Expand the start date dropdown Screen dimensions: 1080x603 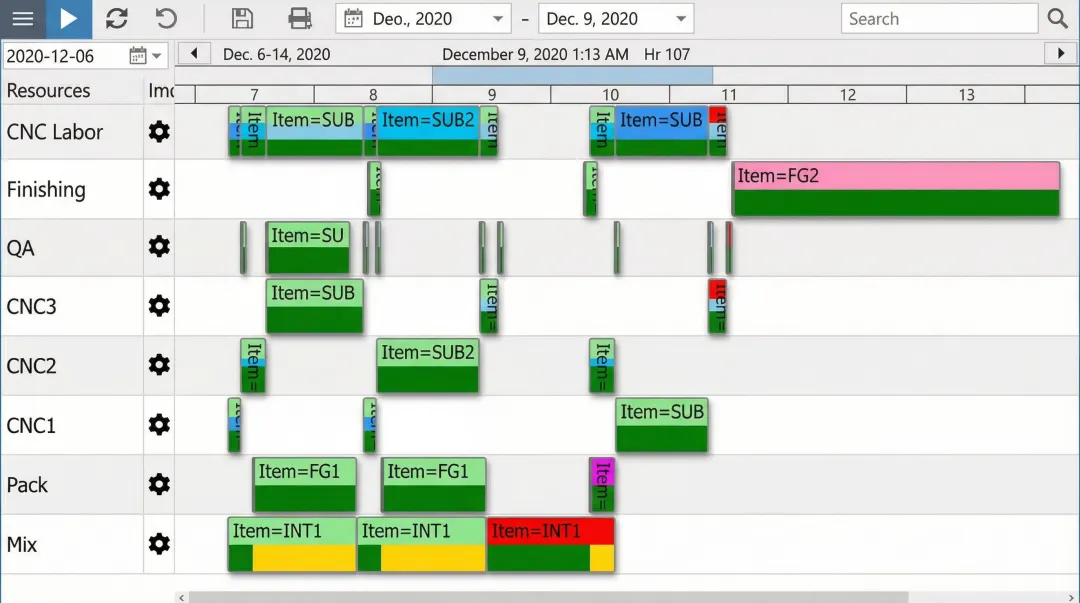click(499, 19)
